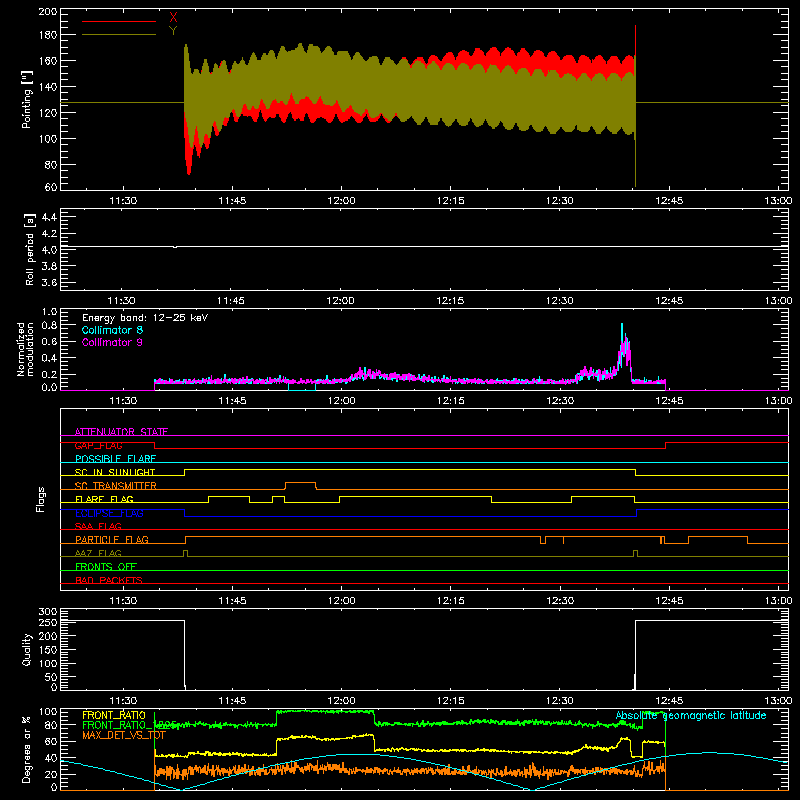This screenshot has width=800, height=800.
Task: Click the 12:30 label under Flags panel
Action: pyautogui.click(x=560, y=601)
